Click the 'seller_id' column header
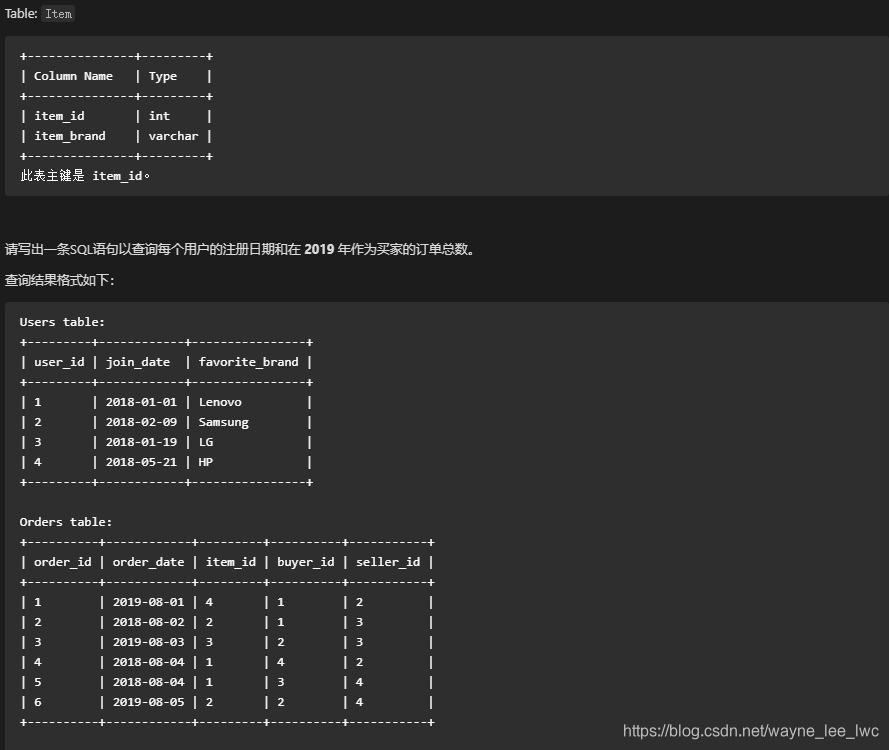This screenshot has width=889, height=750. click(x=388, y=562)
